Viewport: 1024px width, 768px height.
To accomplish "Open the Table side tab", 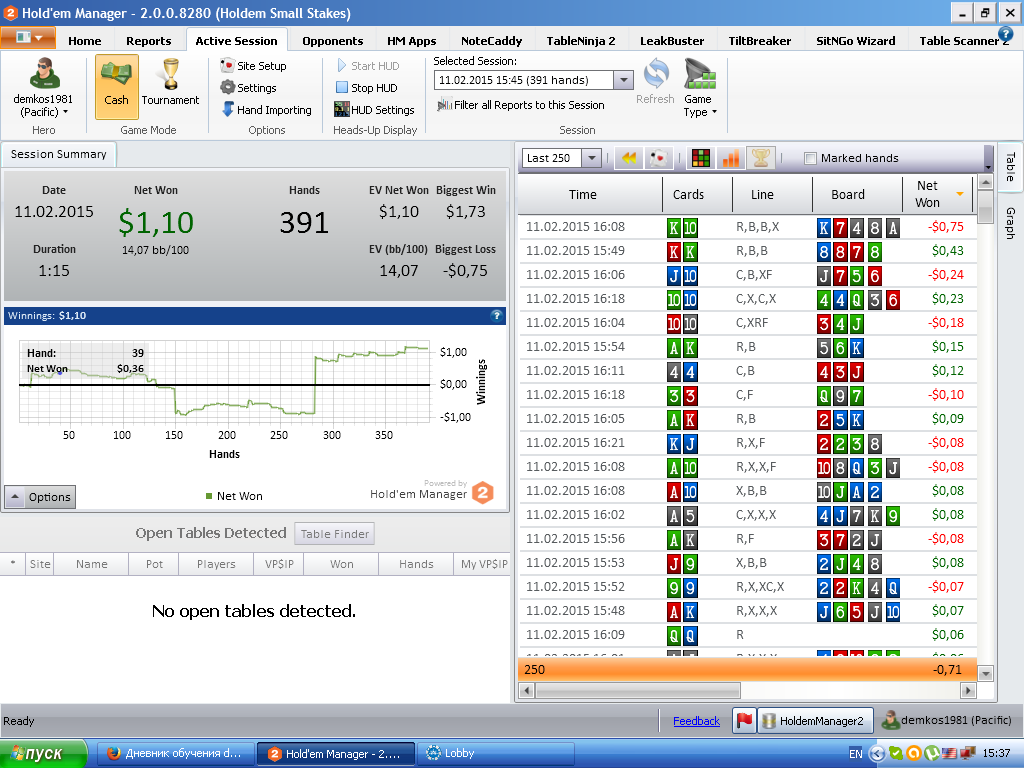I will 1010,167.
